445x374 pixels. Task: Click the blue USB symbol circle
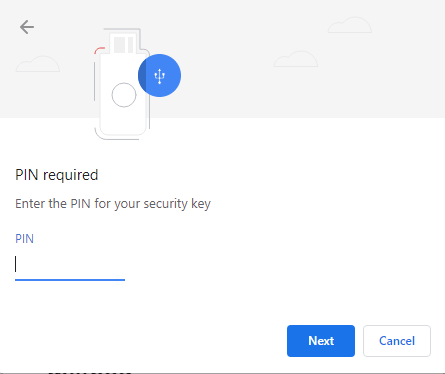(x=159, y=75)
